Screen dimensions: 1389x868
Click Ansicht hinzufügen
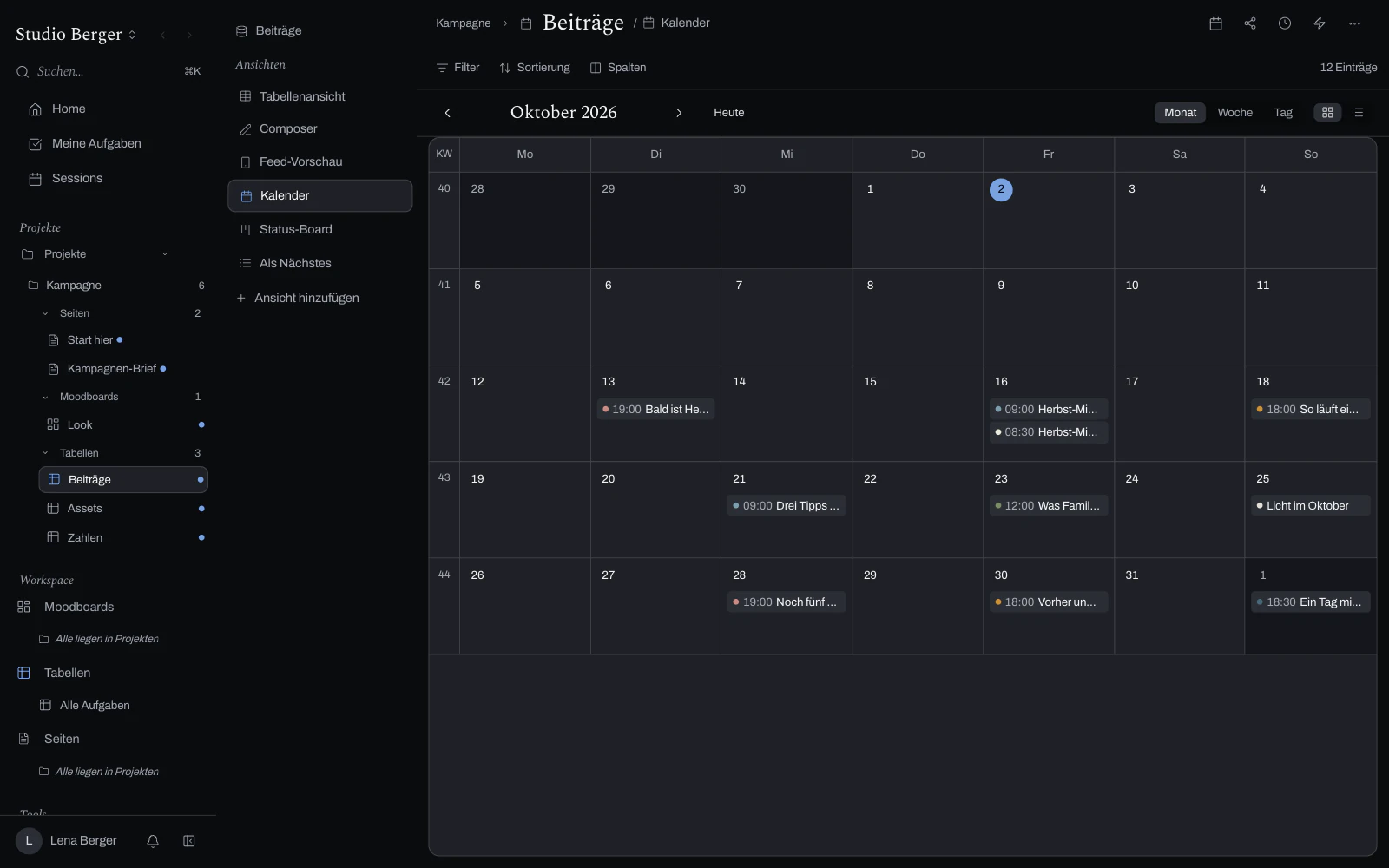(298, 298)
